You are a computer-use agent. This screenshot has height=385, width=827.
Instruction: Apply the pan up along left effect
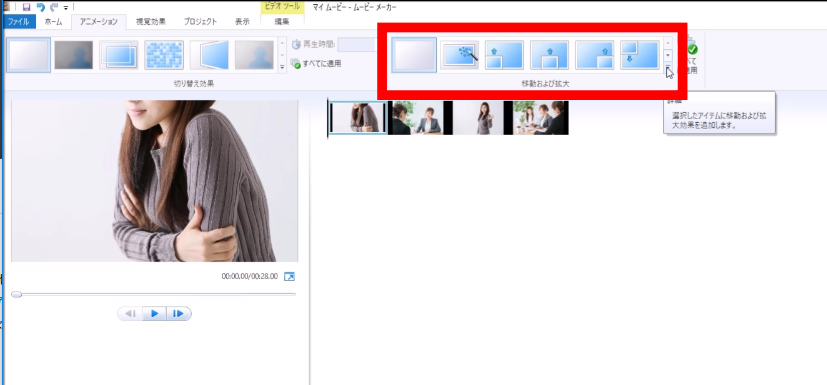point(504,55)
